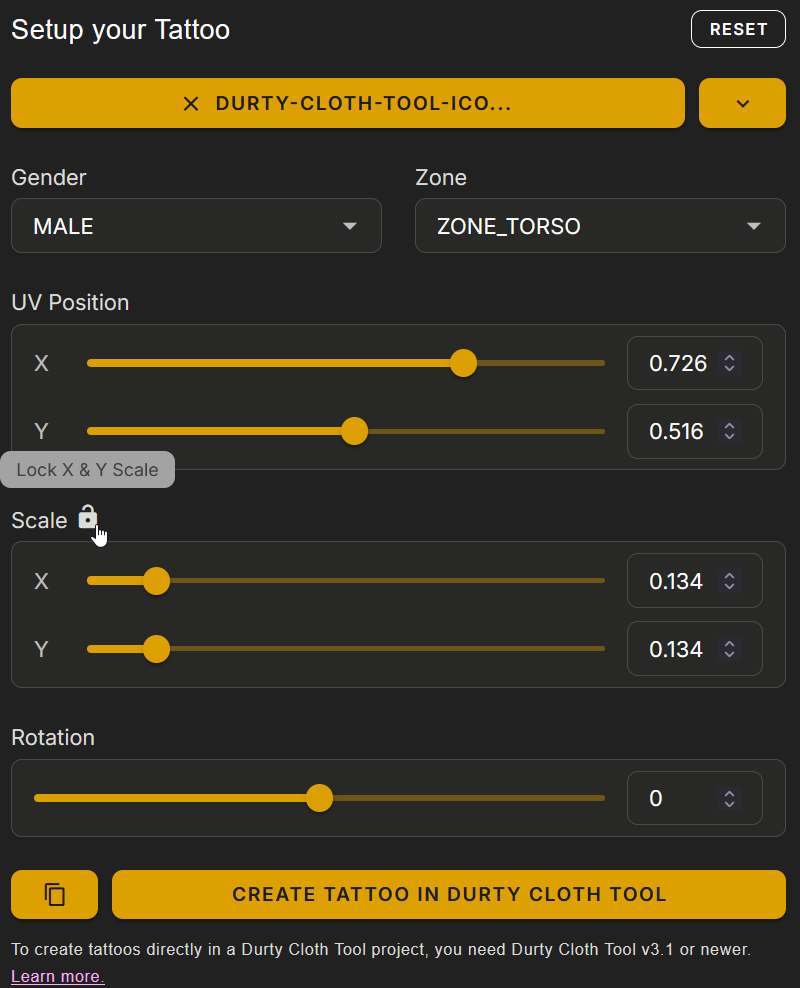
Task: Click the Scale X stepper arrows
Action: click(x=730, y=581)
